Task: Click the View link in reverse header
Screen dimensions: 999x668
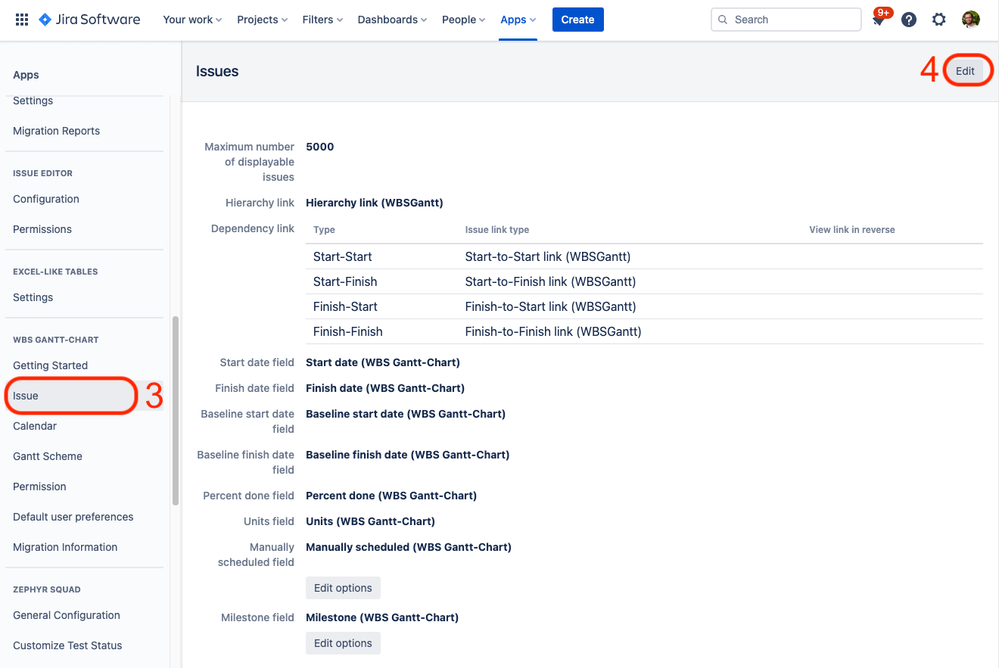Action: [x=852, y=229]
